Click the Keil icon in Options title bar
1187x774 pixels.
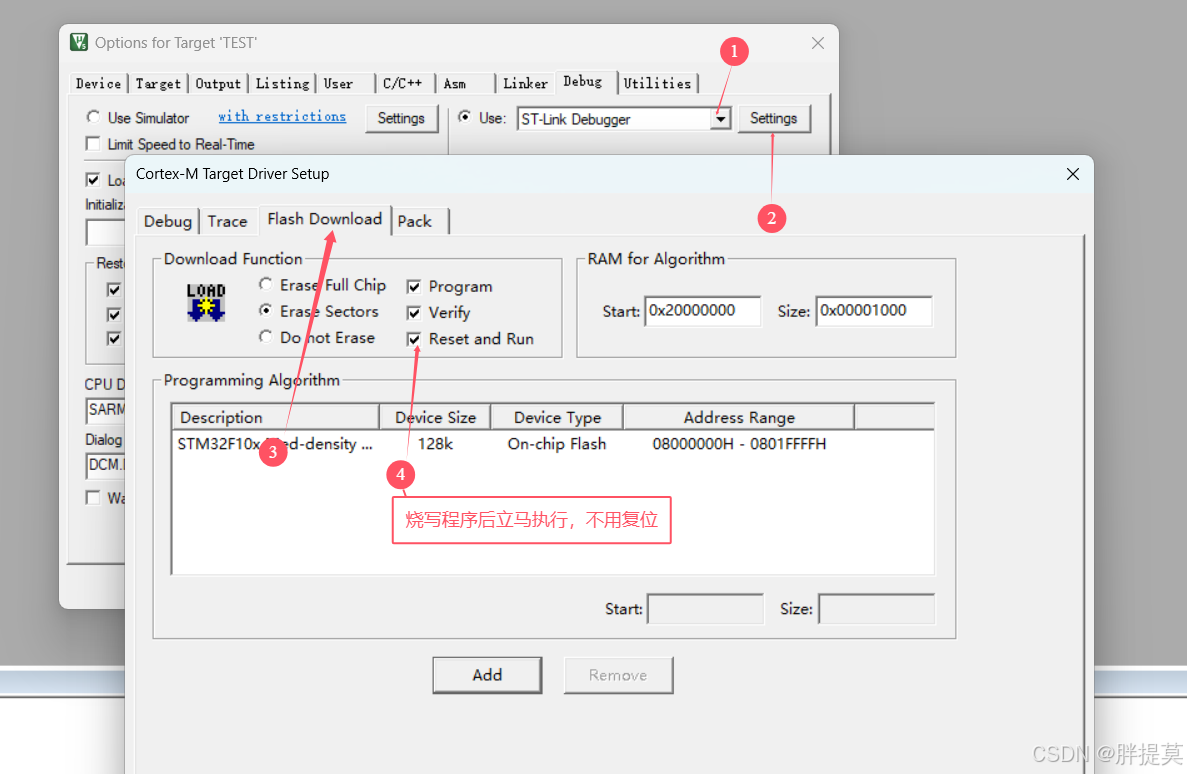pos(79,42)
